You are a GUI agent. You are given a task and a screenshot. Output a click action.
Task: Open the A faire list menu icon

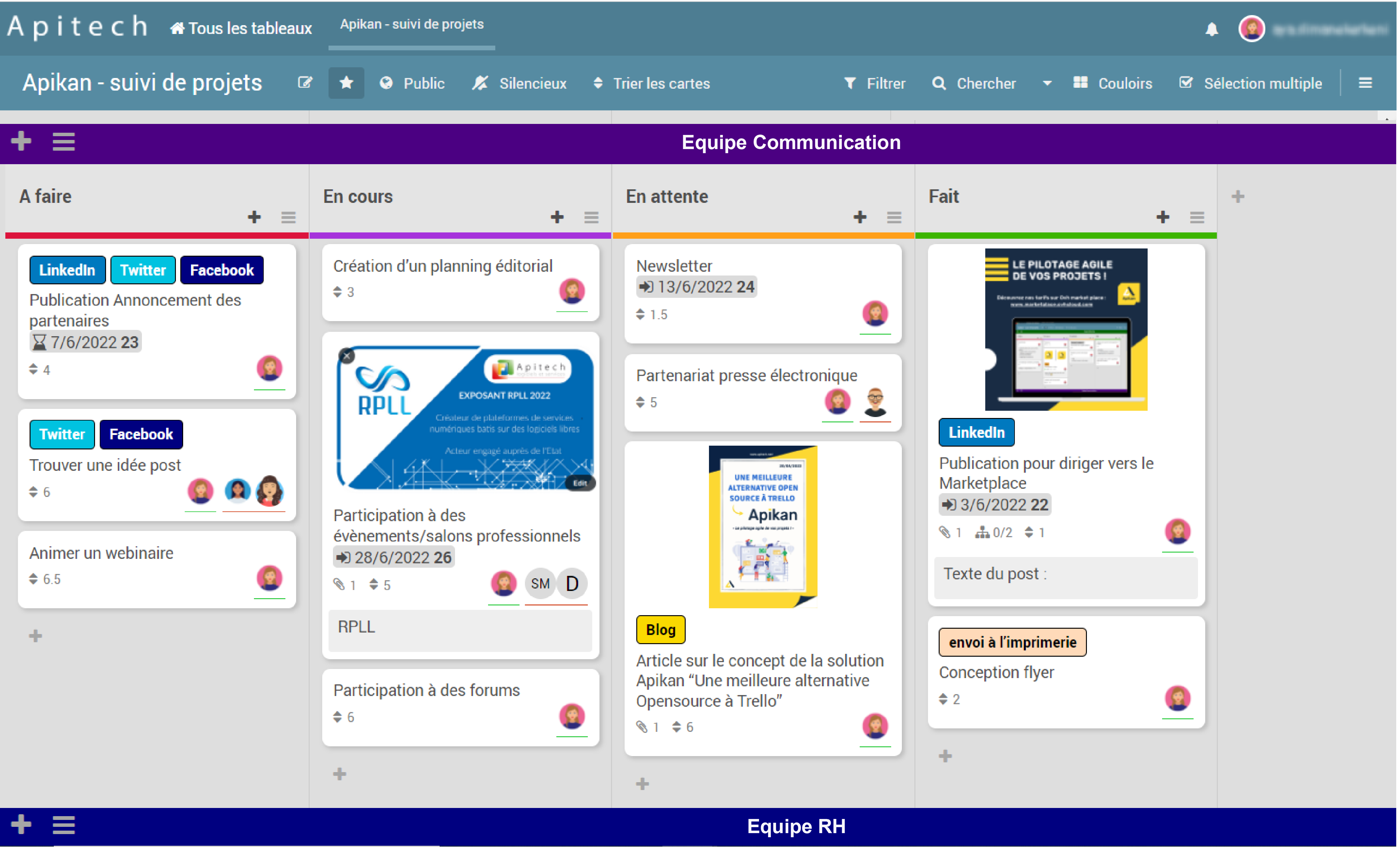[x=288, y=217]
